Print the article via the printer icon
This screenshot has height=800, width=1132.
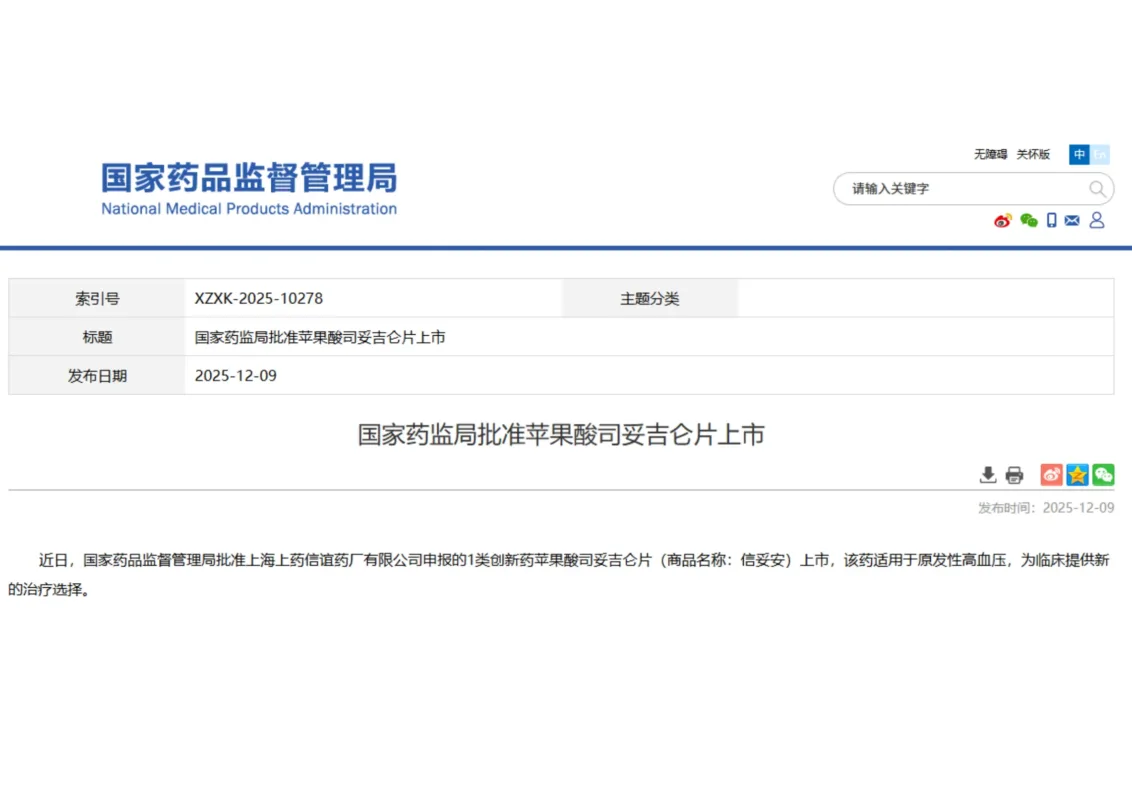[1014, 475]
